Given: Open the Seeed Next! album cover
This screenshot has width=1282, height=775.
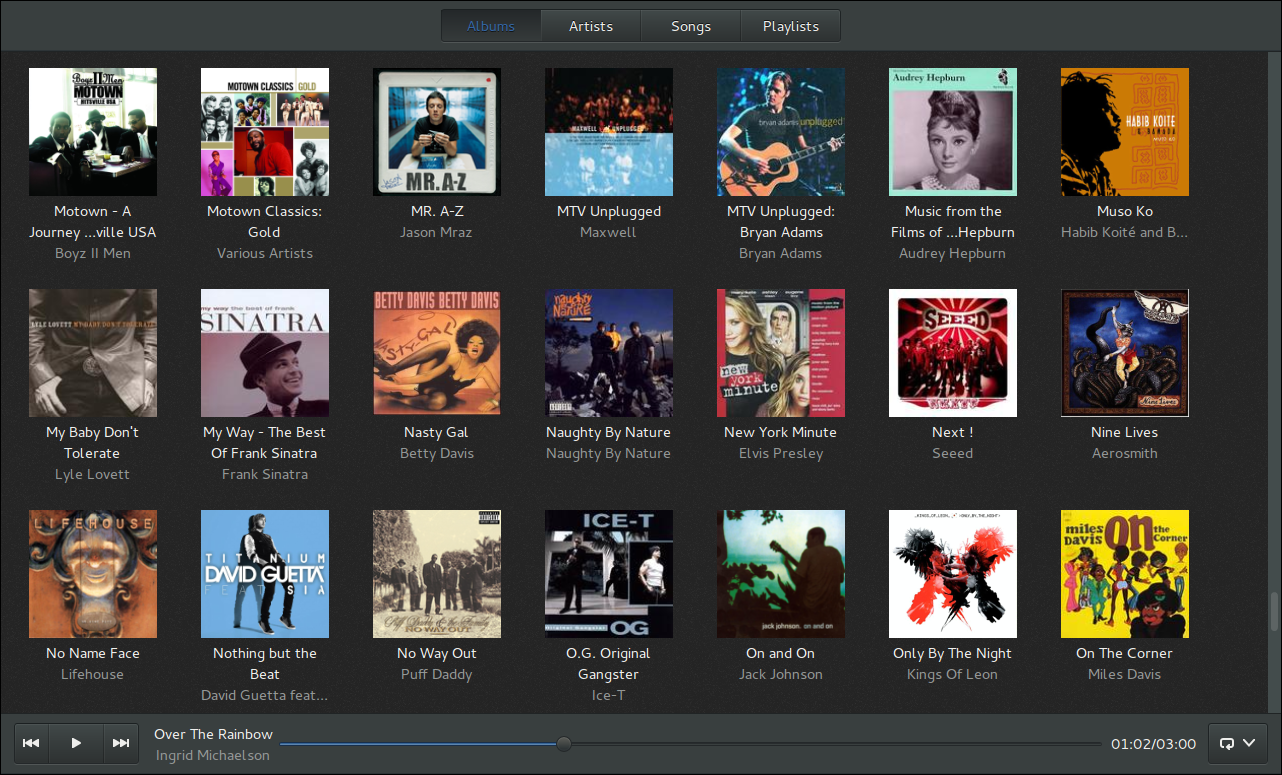Looking at the screenshot, I should 953,353.
